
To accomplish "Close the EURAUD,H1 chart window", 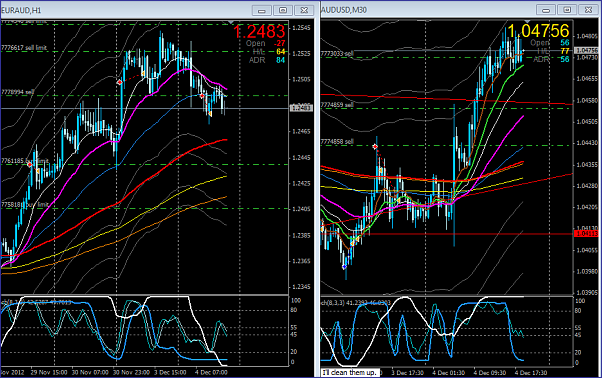I will point(304,10).
